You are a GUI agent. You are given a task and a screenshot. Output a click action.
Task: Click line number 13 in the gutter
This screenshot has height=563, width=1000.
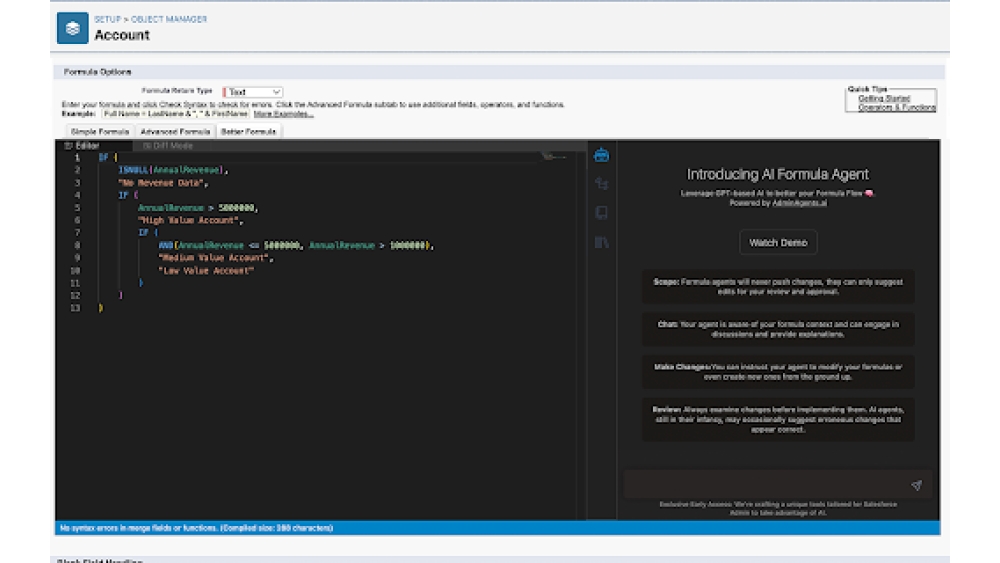(75, 308)
